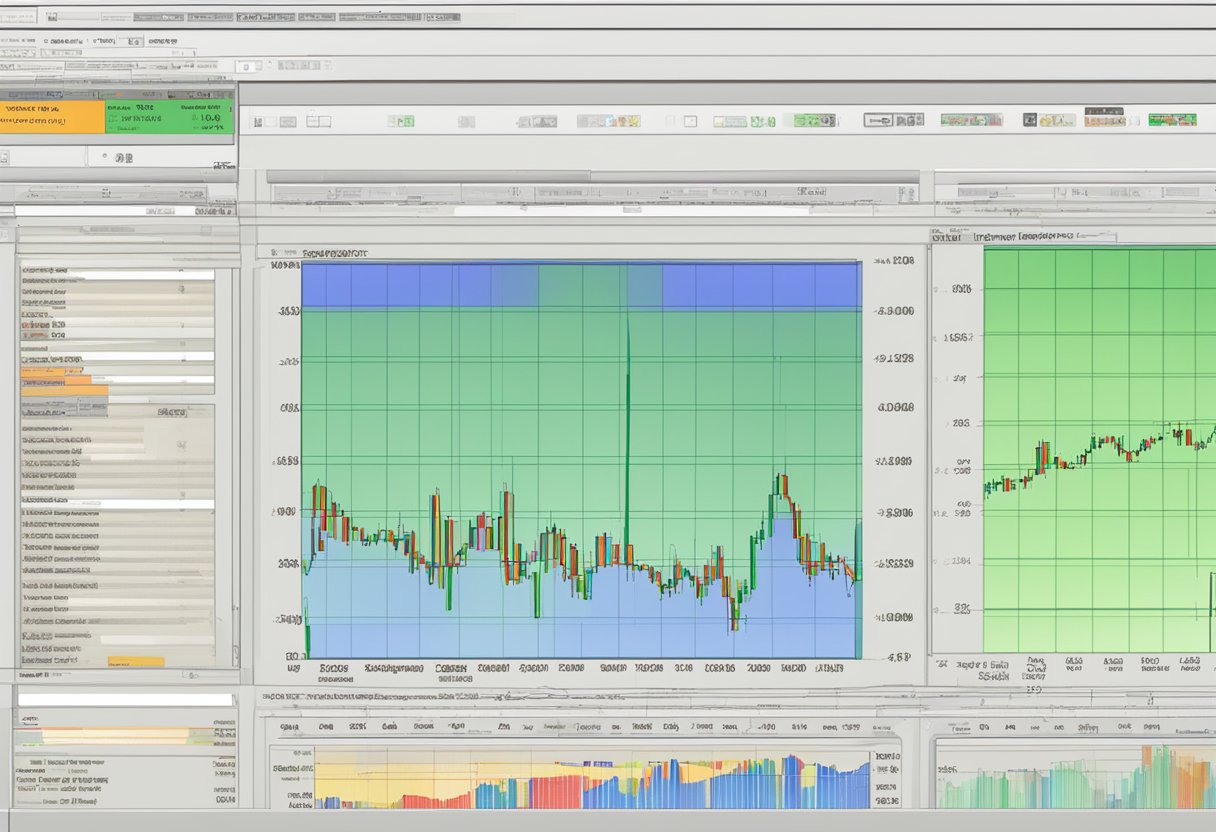
Task: Click the candlestick line in the right green chart
Action: [x=1100, y=445]
